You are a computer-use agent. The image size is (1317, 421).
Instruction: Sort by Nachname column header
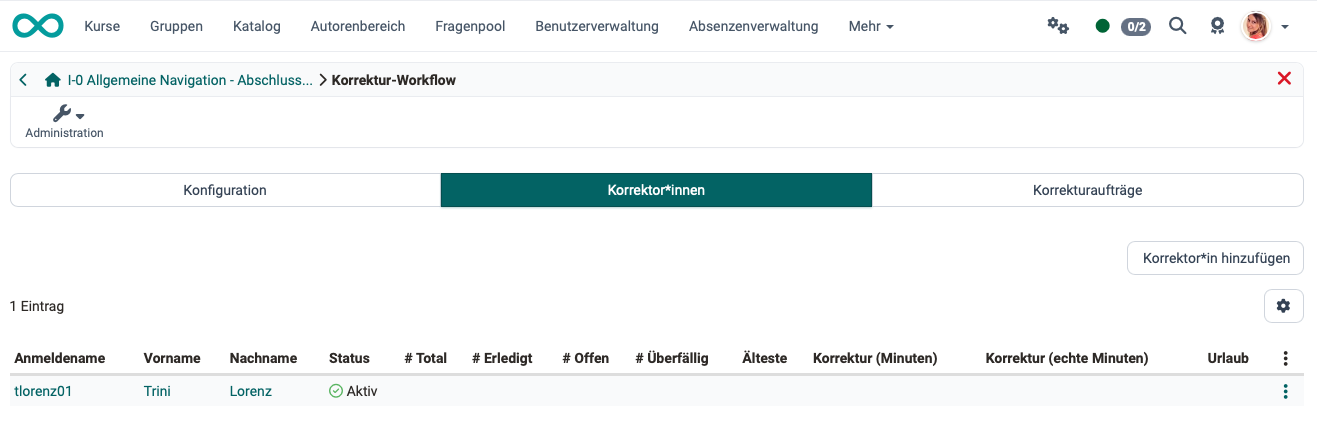(x=264, y=358)
